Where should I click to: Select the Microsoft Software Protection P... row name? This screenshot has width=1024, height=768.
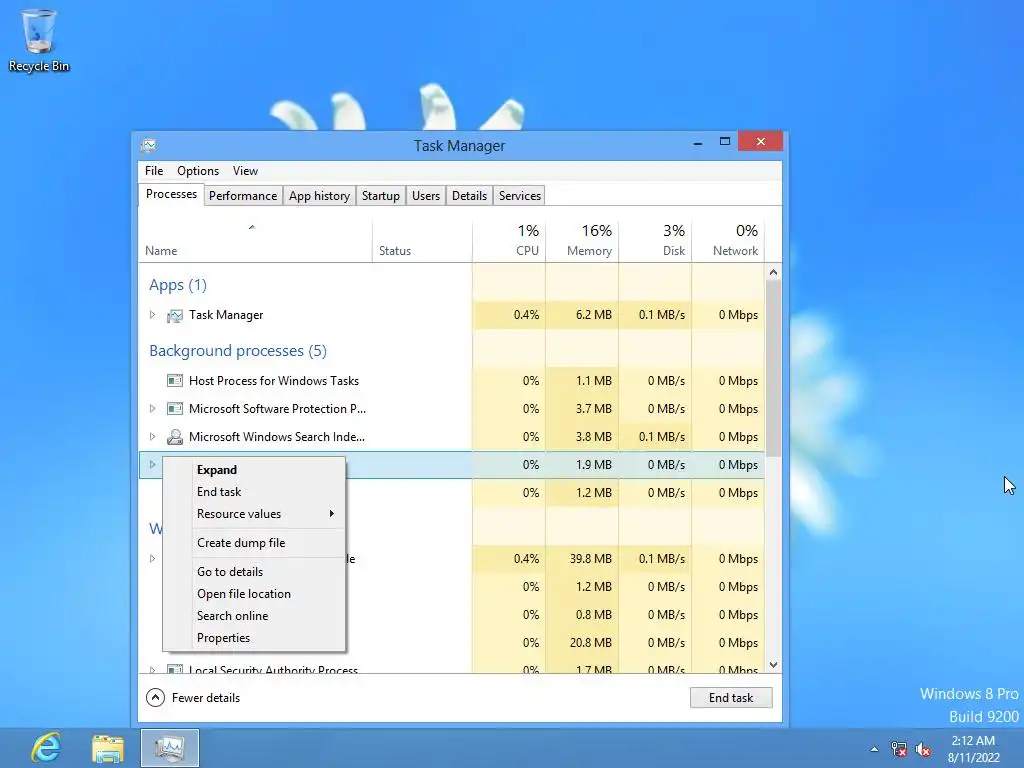click(277, 409)
